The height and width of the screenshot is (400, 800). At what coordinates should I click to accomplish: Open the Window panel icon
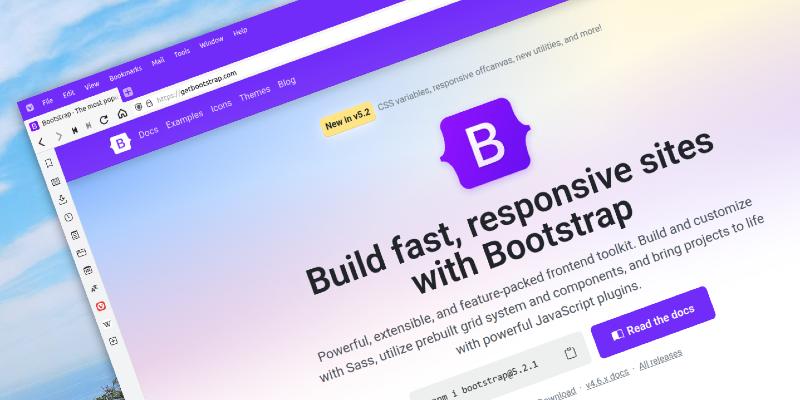tap(81, 253)
